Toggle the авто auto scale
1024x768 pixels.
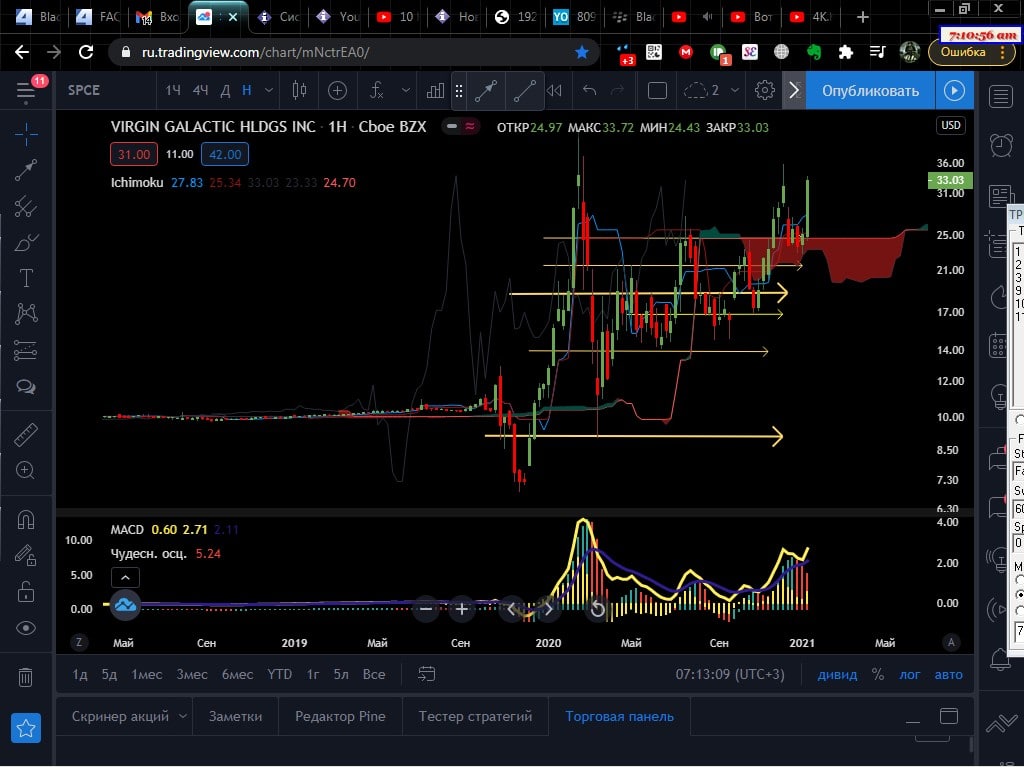pyautogui.click(x=948, y=675)
